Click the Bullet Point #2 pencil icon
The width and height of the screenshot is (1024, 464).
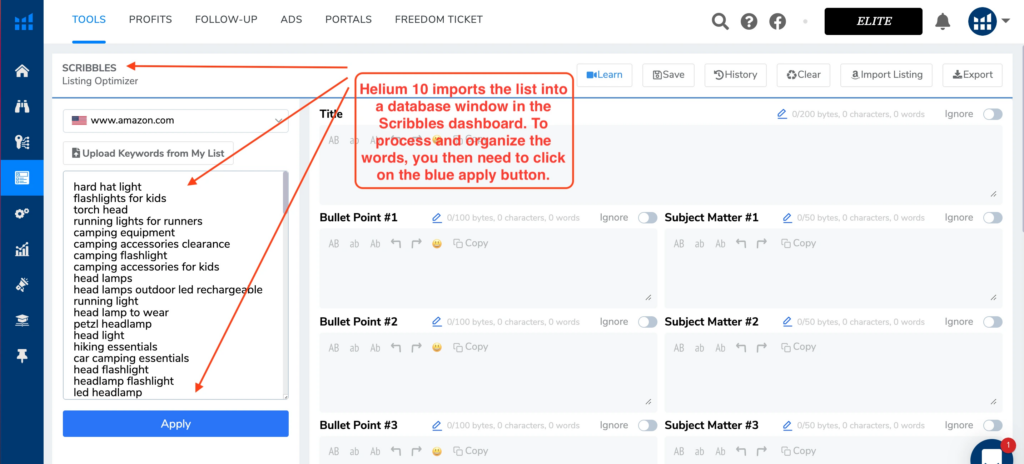click(x=437, y=322)
